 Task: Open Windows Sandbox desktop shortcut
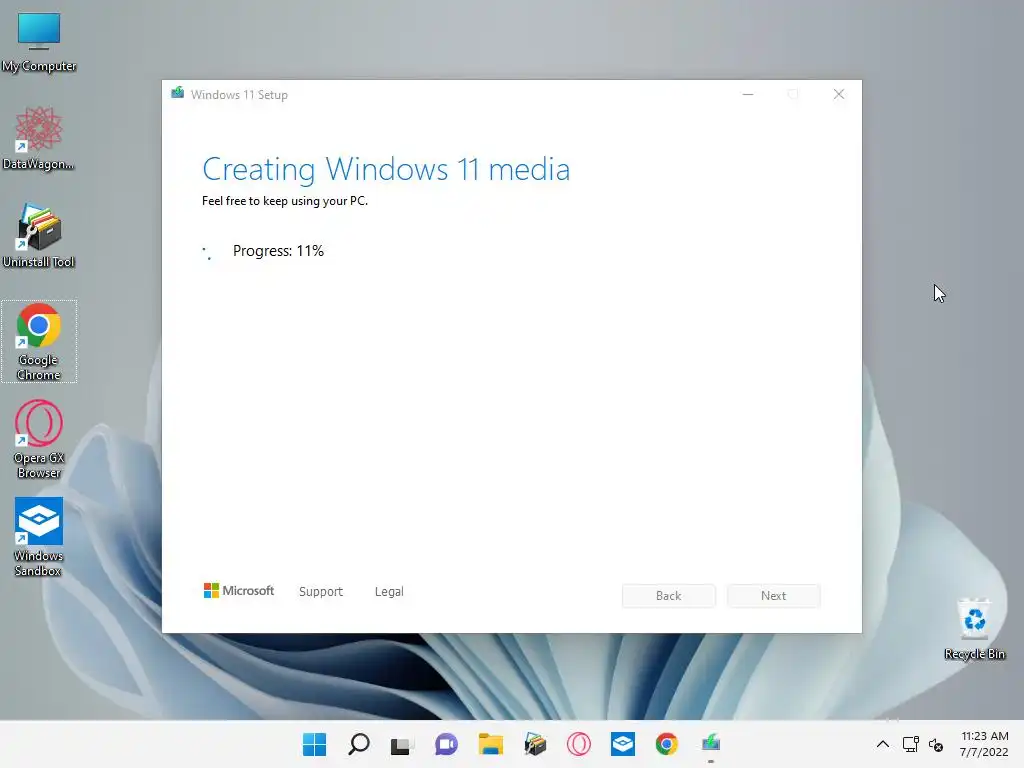(x=39, y=537)
